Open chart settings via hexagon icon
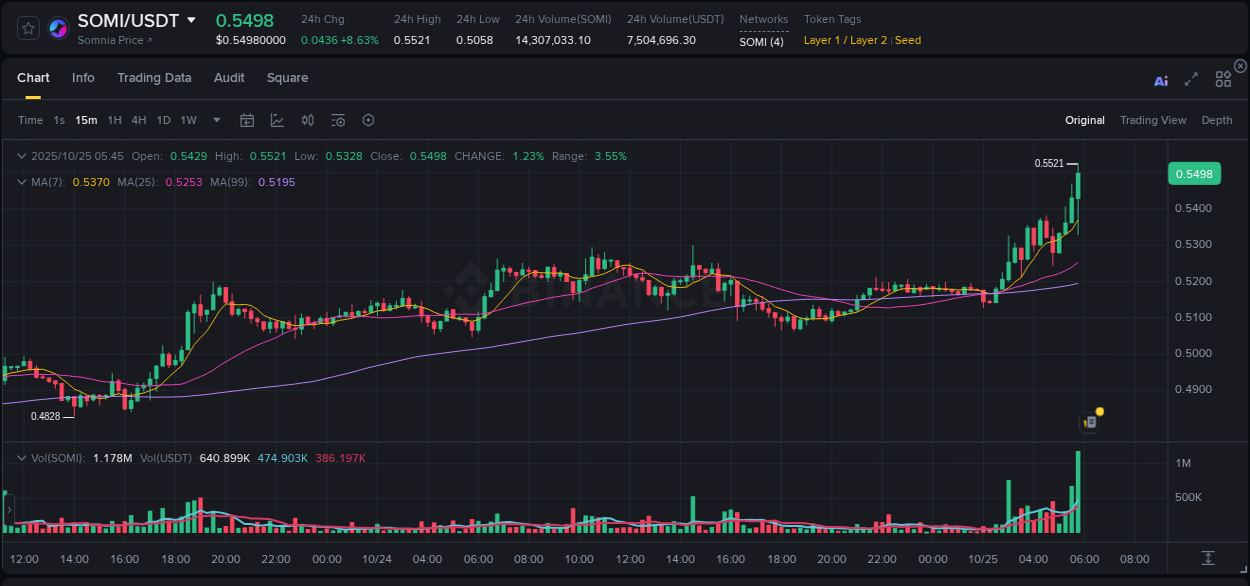1250x586 pixels. pyautogui.click(x=368, y=120)
